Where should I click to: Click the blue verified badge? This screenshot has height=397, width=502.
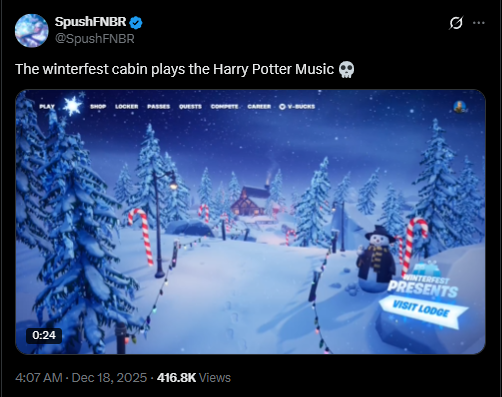pyautogui.click(x=136, y=23)
